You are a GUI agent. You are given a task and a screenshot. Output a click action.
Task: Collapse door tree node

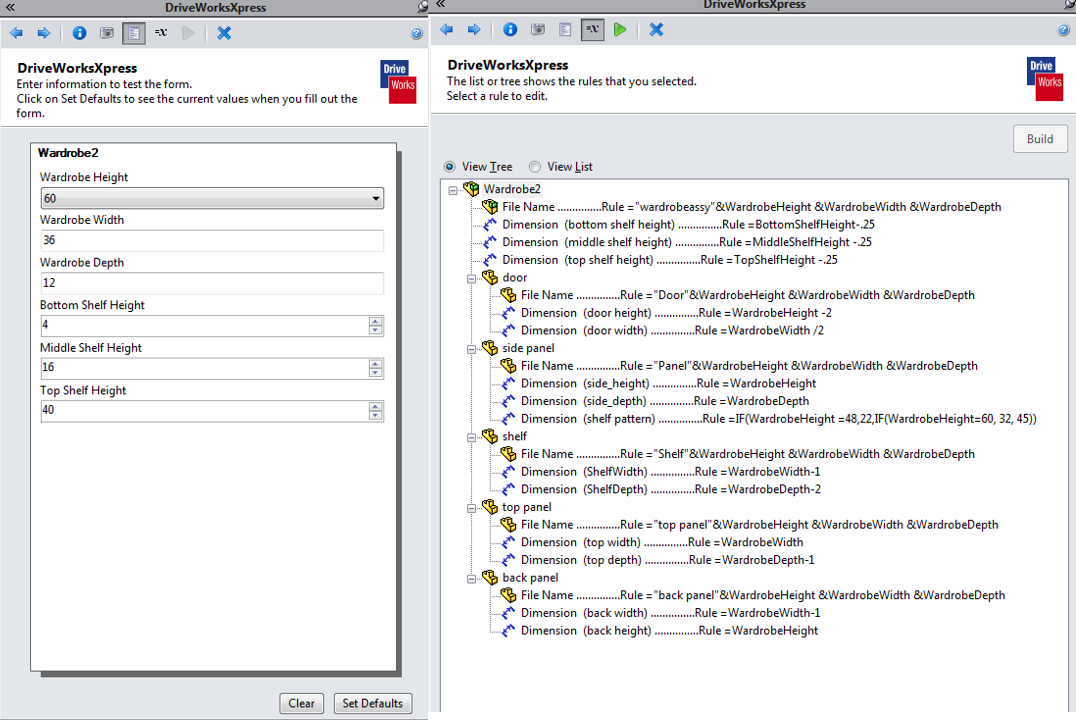coord(471,279)
